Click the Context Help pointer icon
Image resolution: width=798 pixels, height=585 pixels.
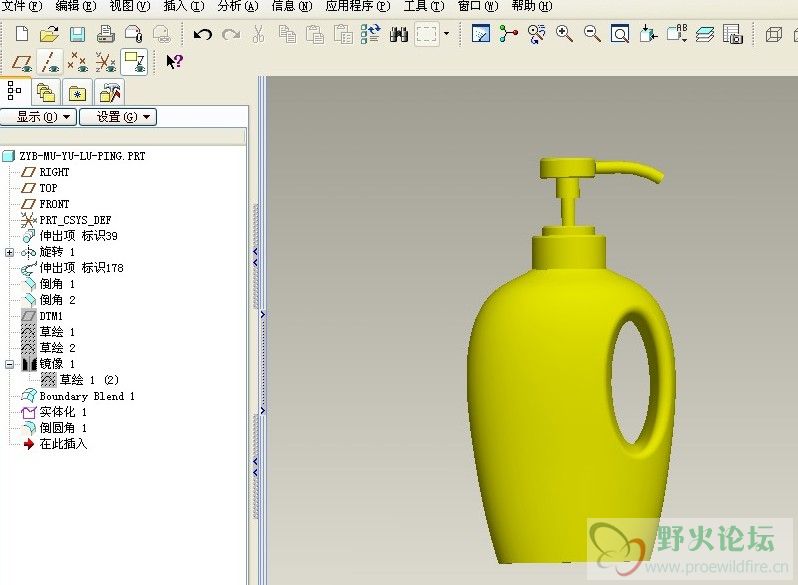(174, 62)
